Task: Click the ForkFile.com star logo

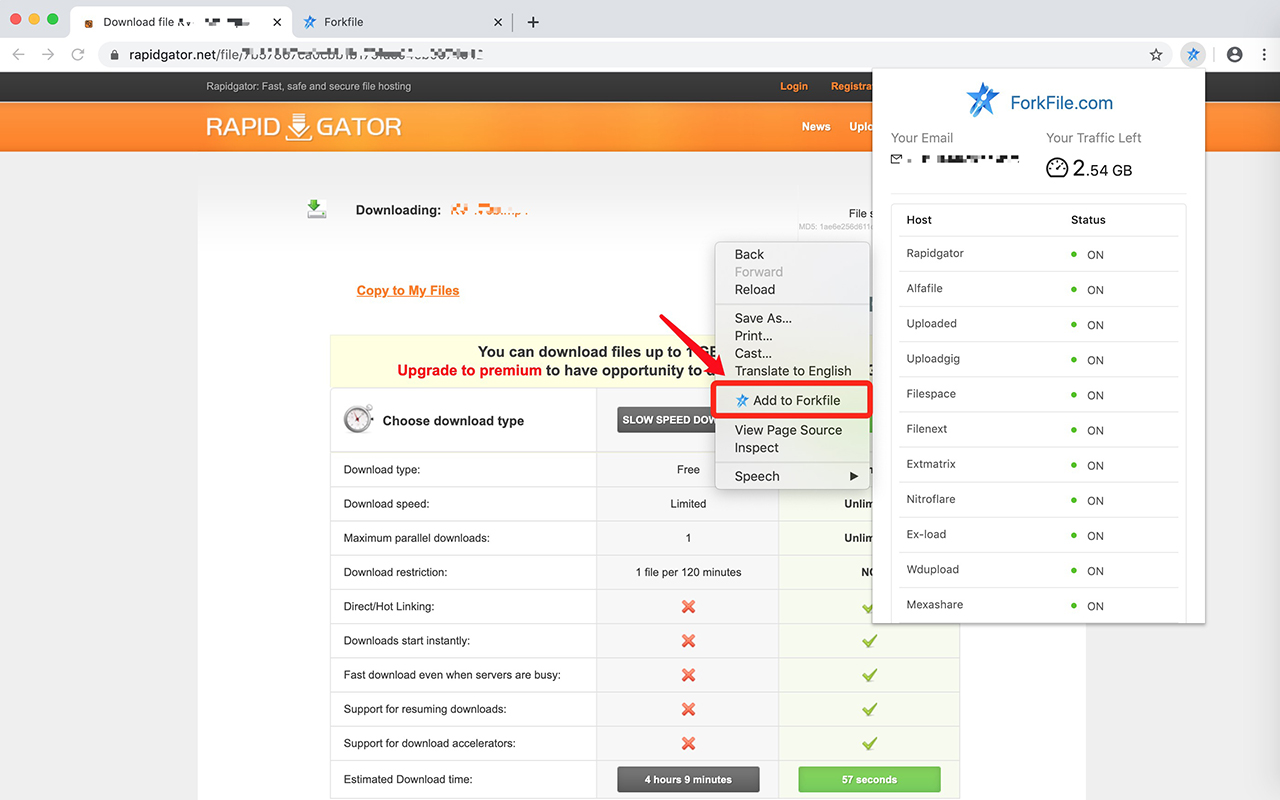Action: [x=982, y=100]
